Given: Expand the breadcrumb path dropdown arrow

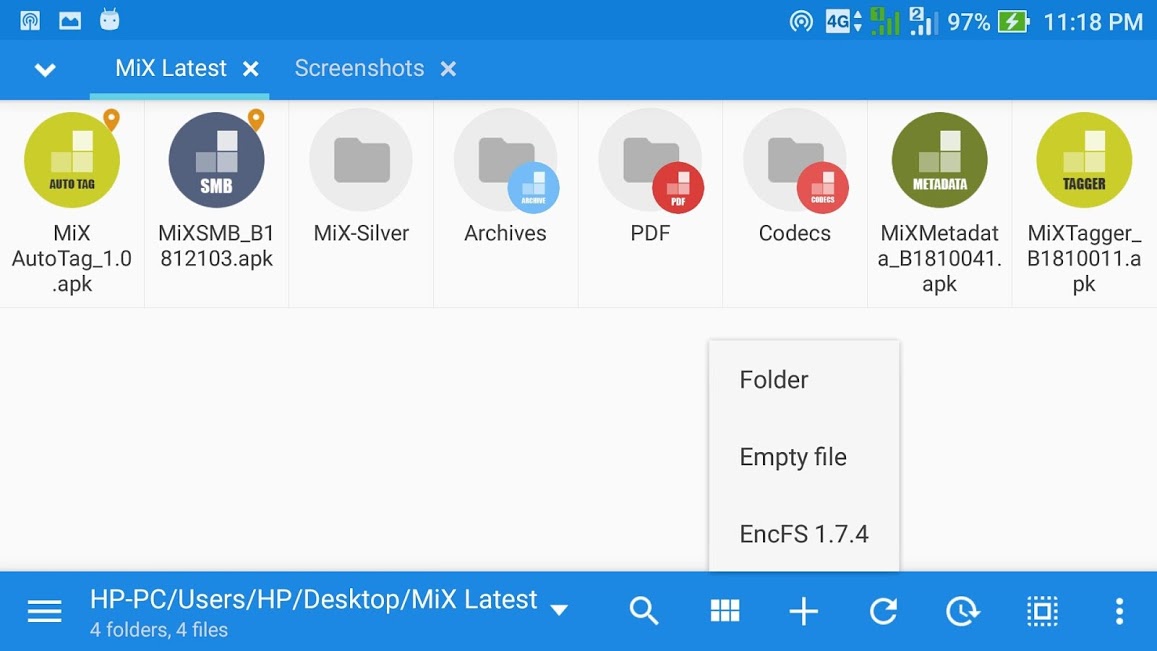Looking at the screenshot, I should pyautogui.click(x=559, y=609).
